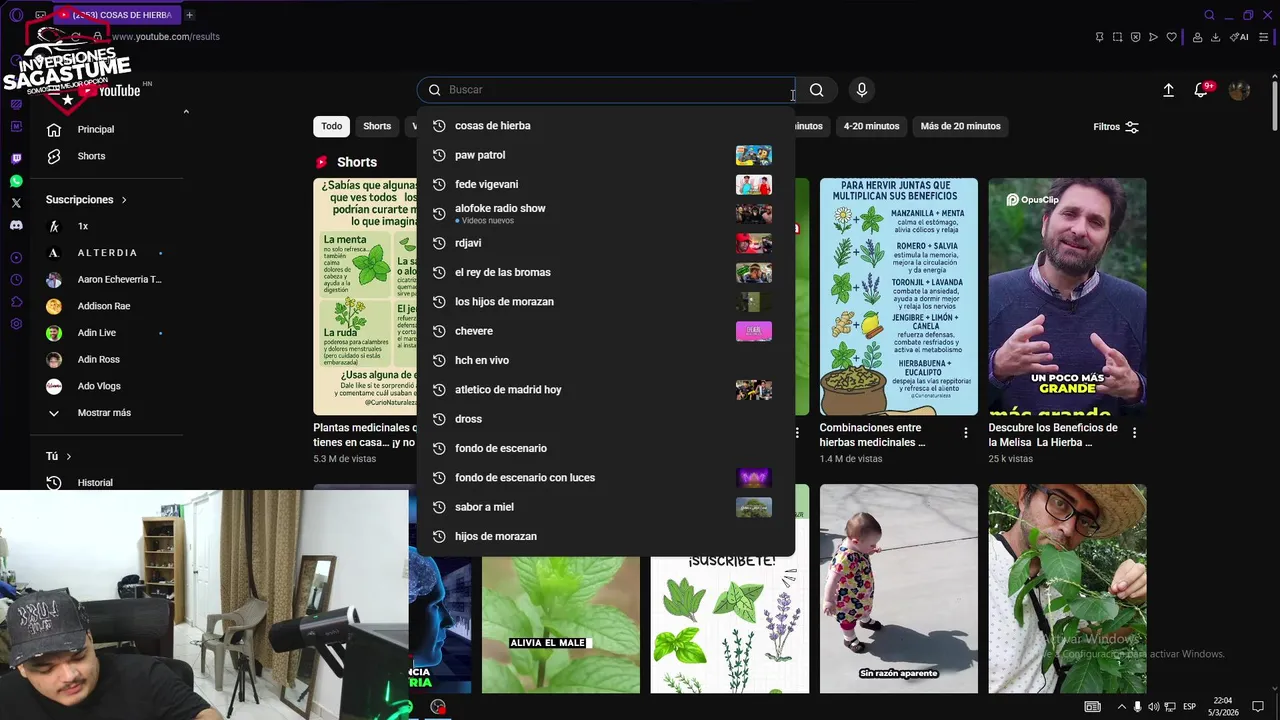Choose suggestion cosas de hierba

tap(605, 126)
